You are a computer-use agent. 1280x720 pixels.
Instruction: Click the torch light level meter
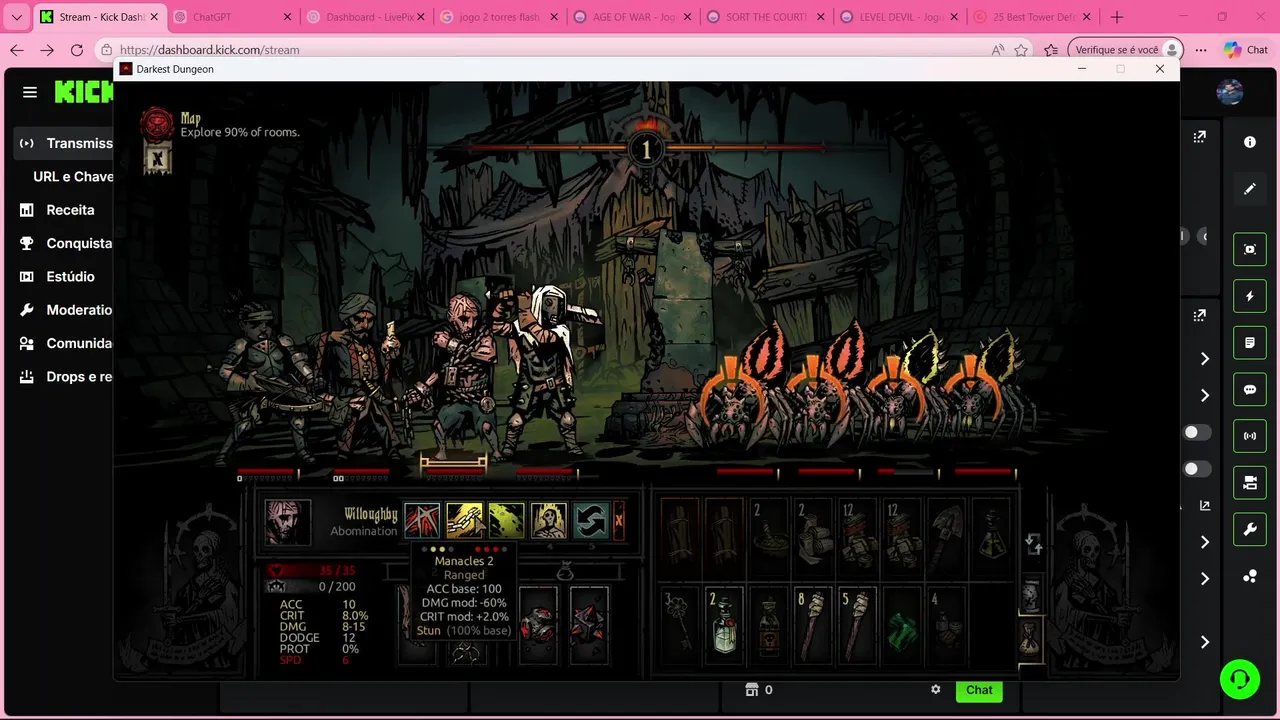(645, 149)
